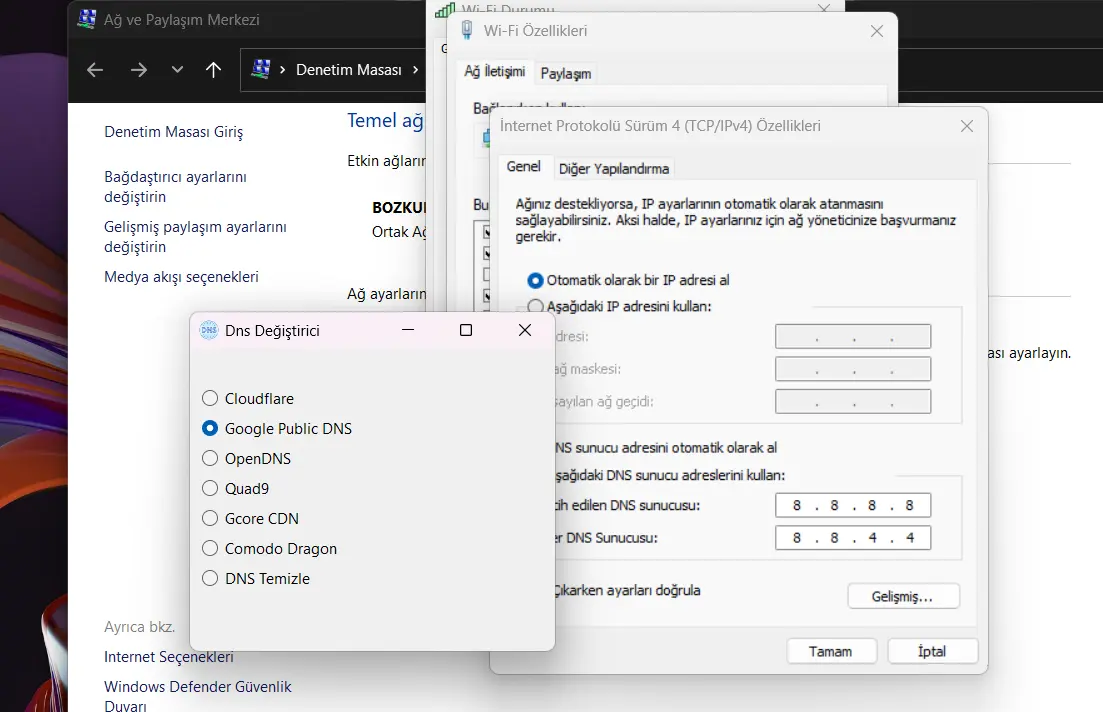The width and height of the screenshot is (1103, 712).
Task: Click the Control Panel icon in address bar
Action: (x=261, y=69)
